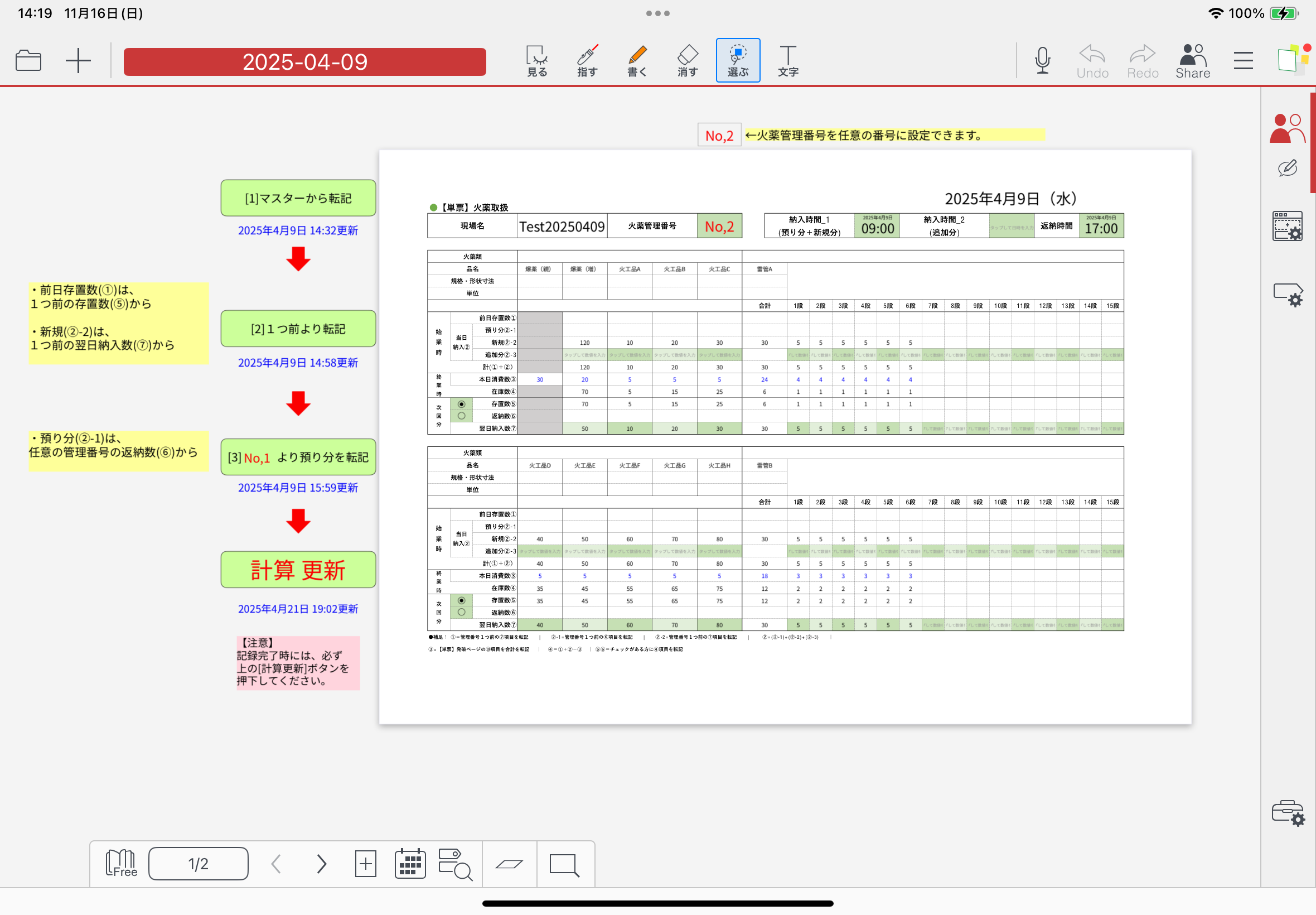Select 存置数⑤ radio in upper table
Screen dimensions: 1316x915
(x=461, y=404)
